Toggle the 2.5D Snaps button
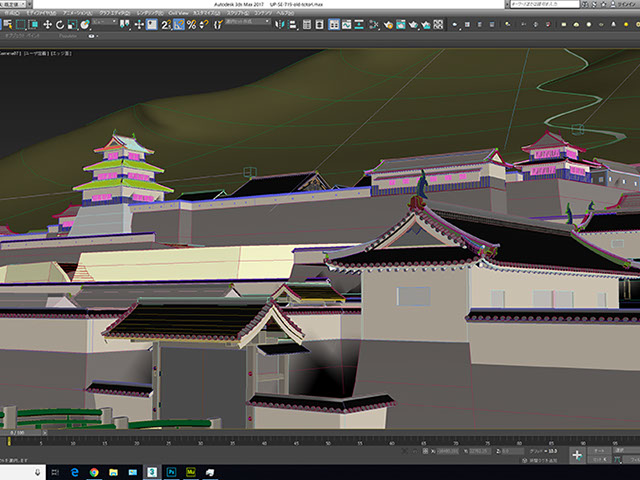The height and width of the screenshot is (480, 640). [165, 24]
